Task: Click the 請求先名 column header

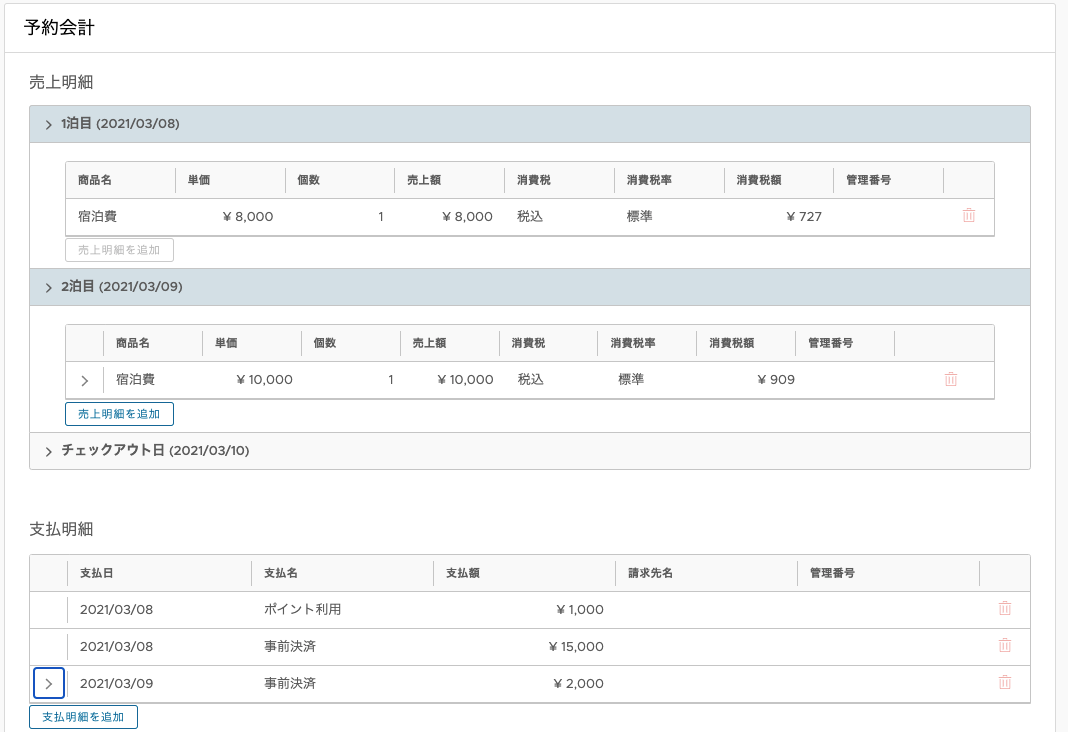Action: click(x=650, y=573)
